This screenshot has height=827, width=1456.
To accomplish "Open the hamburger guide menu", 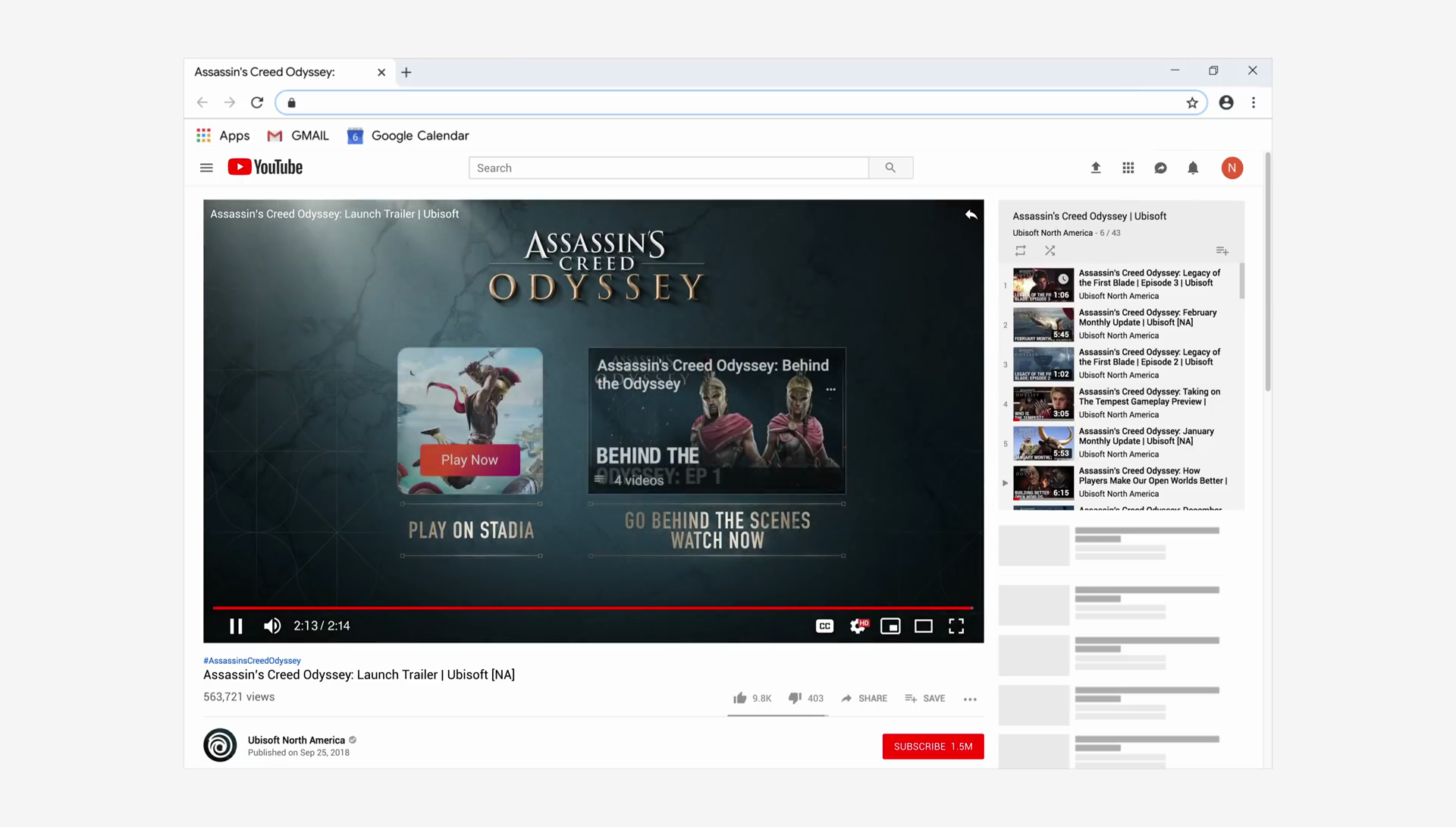I will pos(206,168).
